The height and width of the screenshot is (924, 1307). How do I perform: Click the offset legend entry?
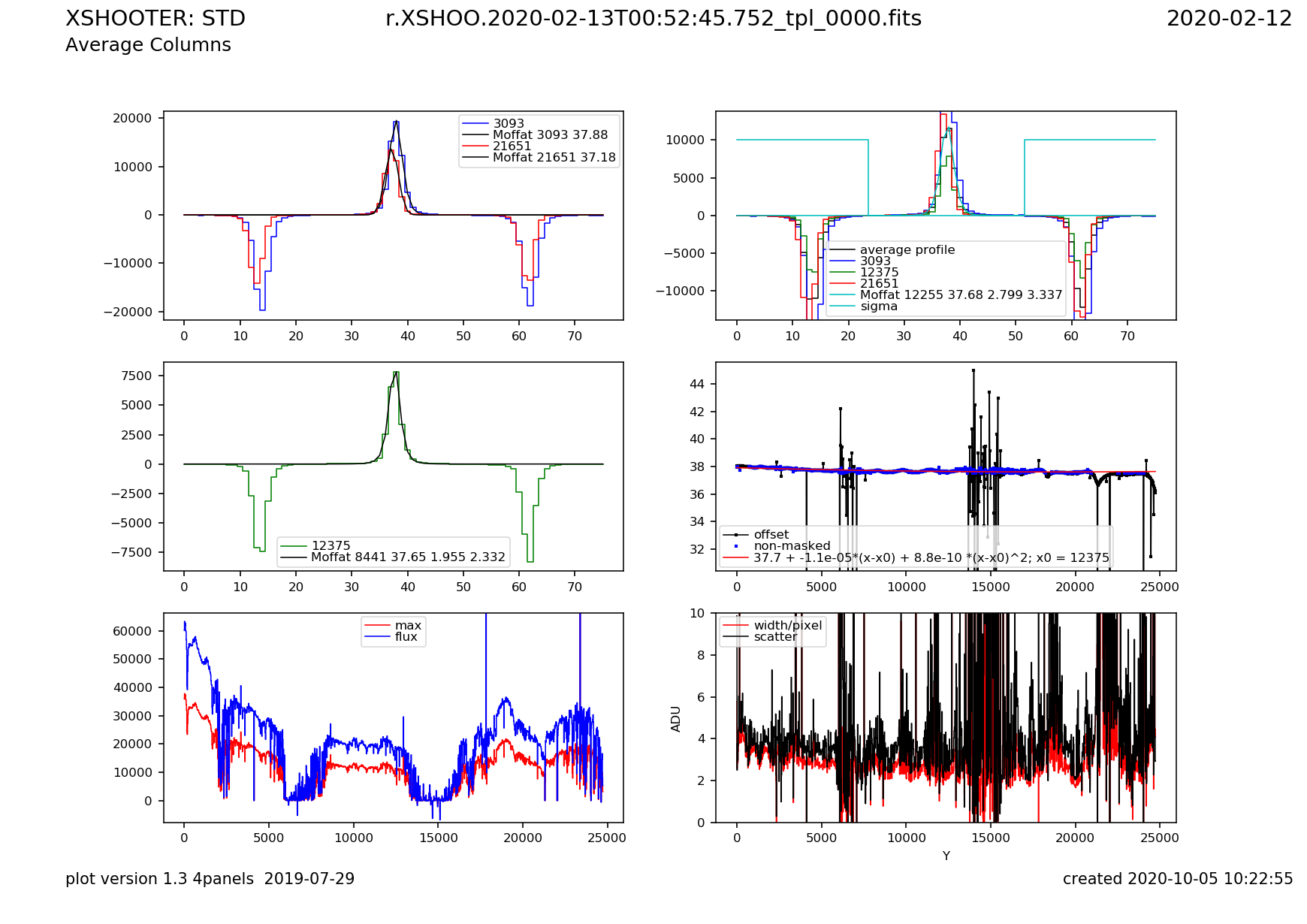click(x=771, y=535)
